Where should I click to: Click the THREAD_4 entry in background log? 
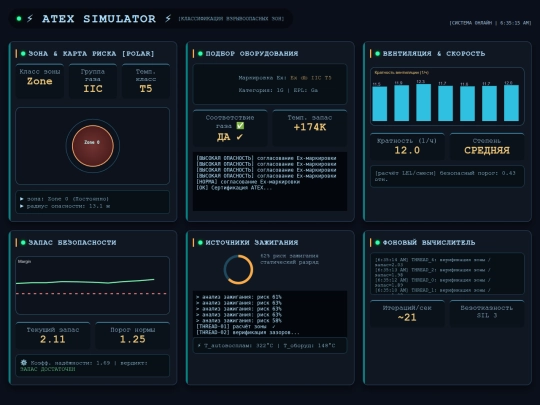point(433,262)
